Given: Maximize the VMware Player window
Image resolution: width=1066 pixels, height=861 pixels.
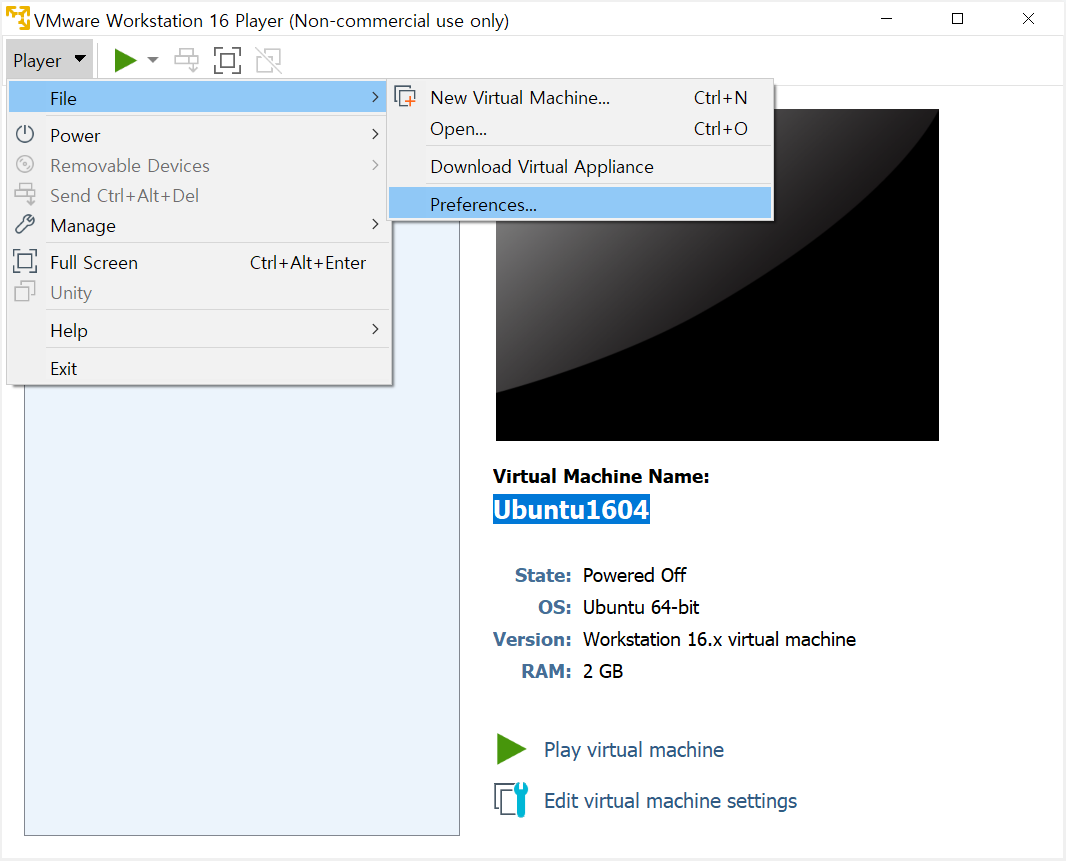Looking at the screenshot, I should (x=957, y=19).
